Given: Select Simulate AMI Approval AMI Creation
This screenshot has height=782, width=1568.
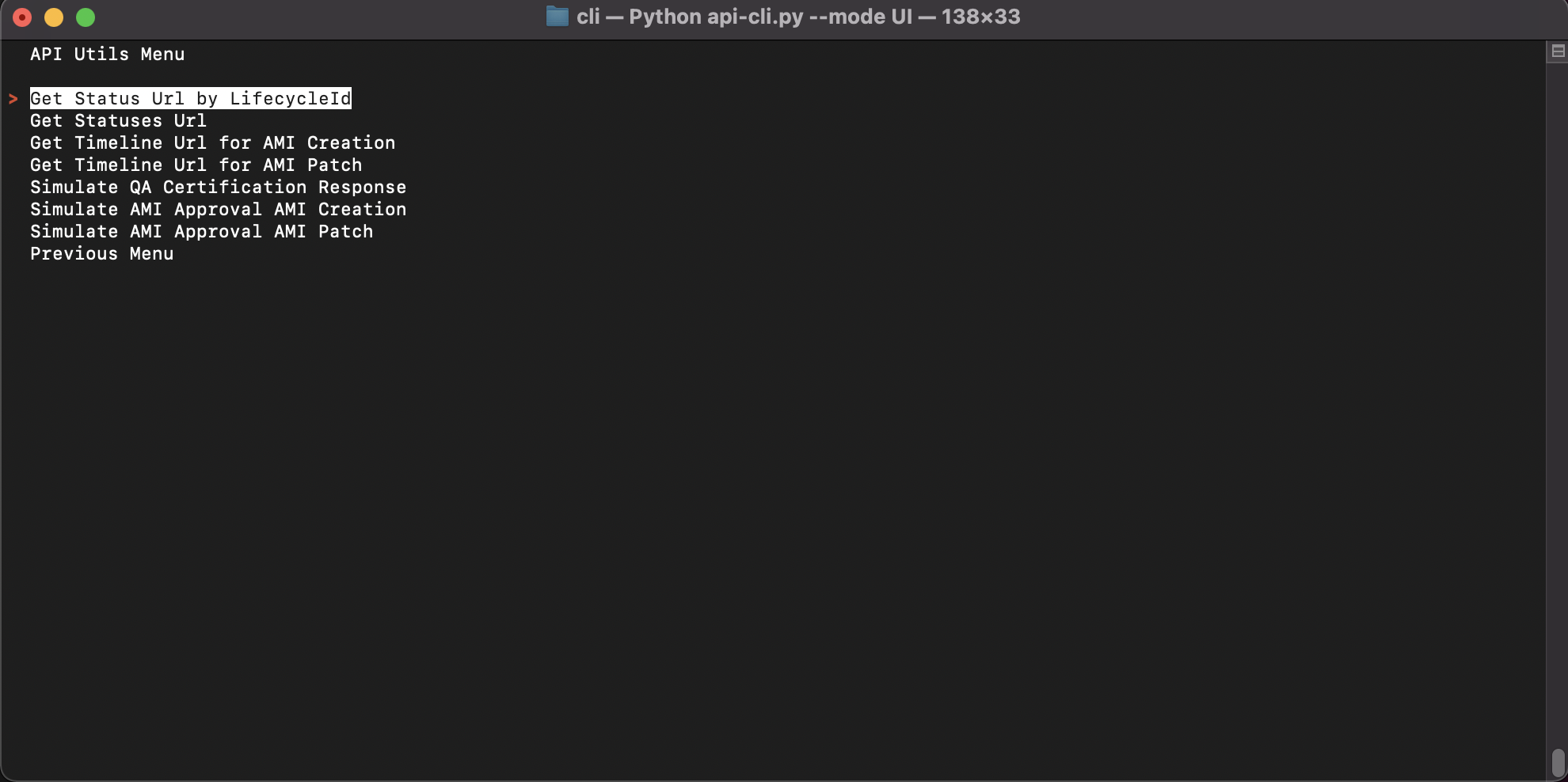Looking at the screenshot, I should coord(218,209).
